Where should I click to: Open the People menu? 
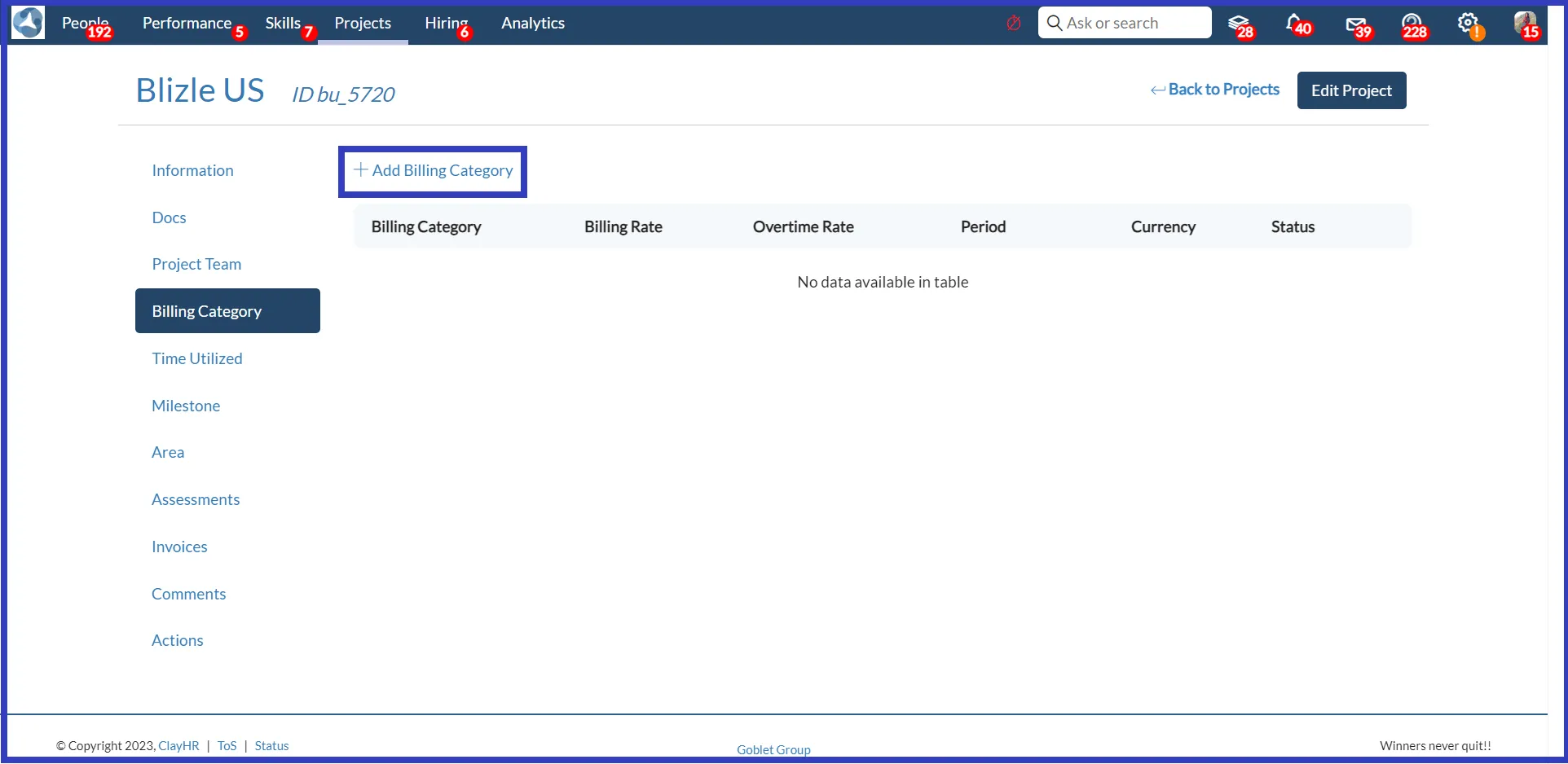[86, 23]
